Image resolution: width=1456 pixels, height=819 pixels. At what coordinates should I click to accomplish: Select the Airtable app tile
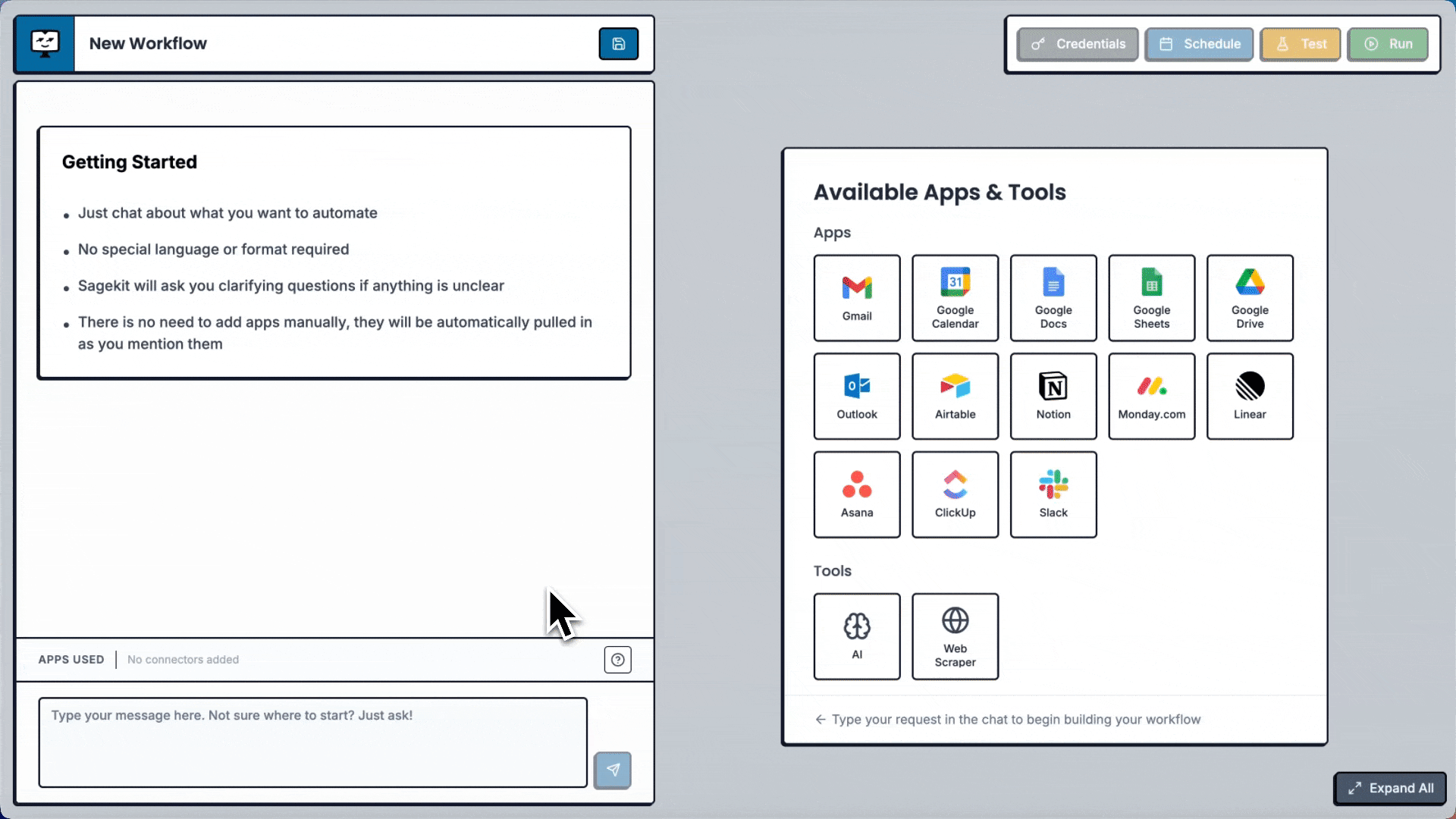(955, 396)
